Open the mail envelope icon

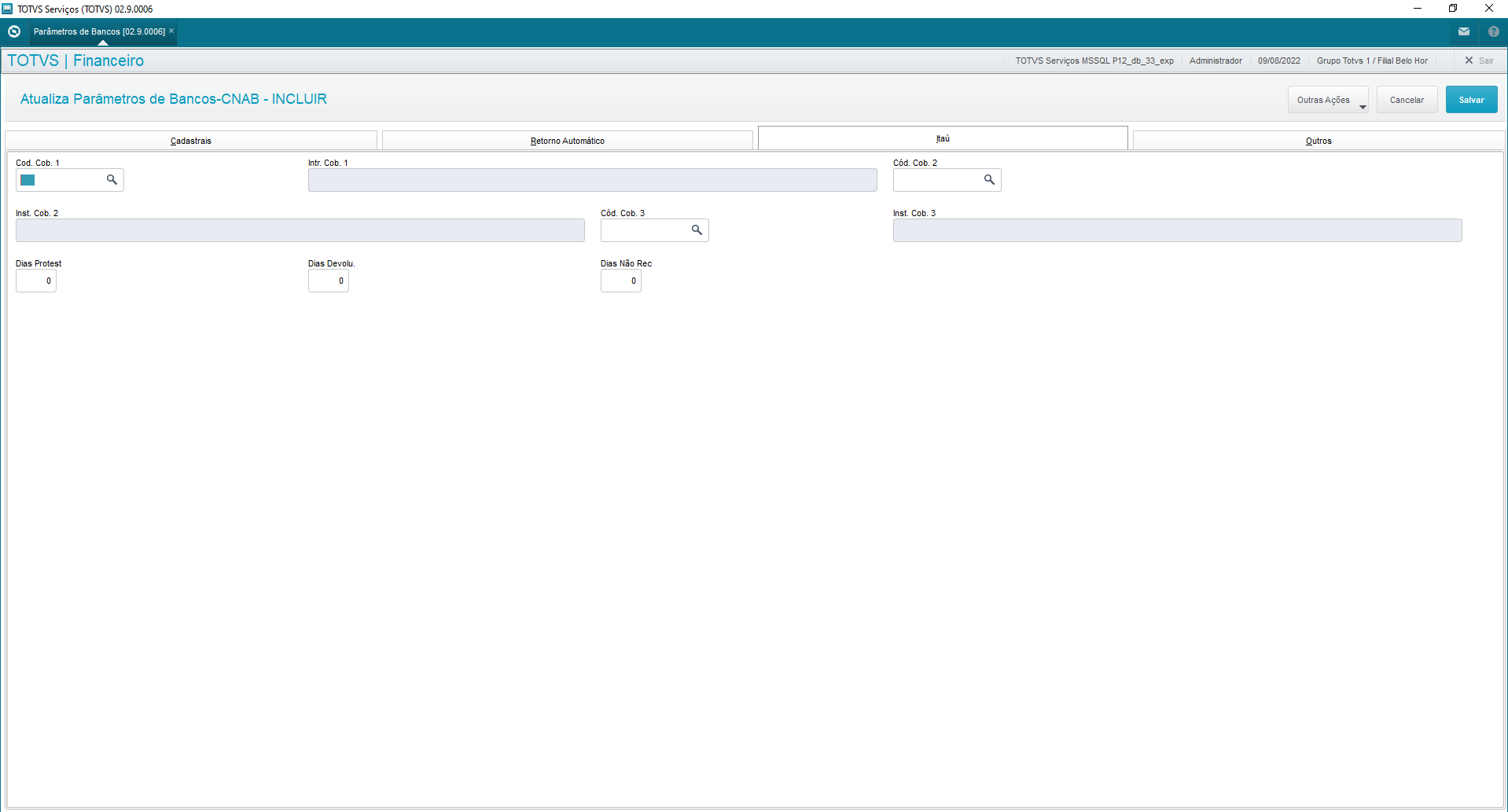1464,31
